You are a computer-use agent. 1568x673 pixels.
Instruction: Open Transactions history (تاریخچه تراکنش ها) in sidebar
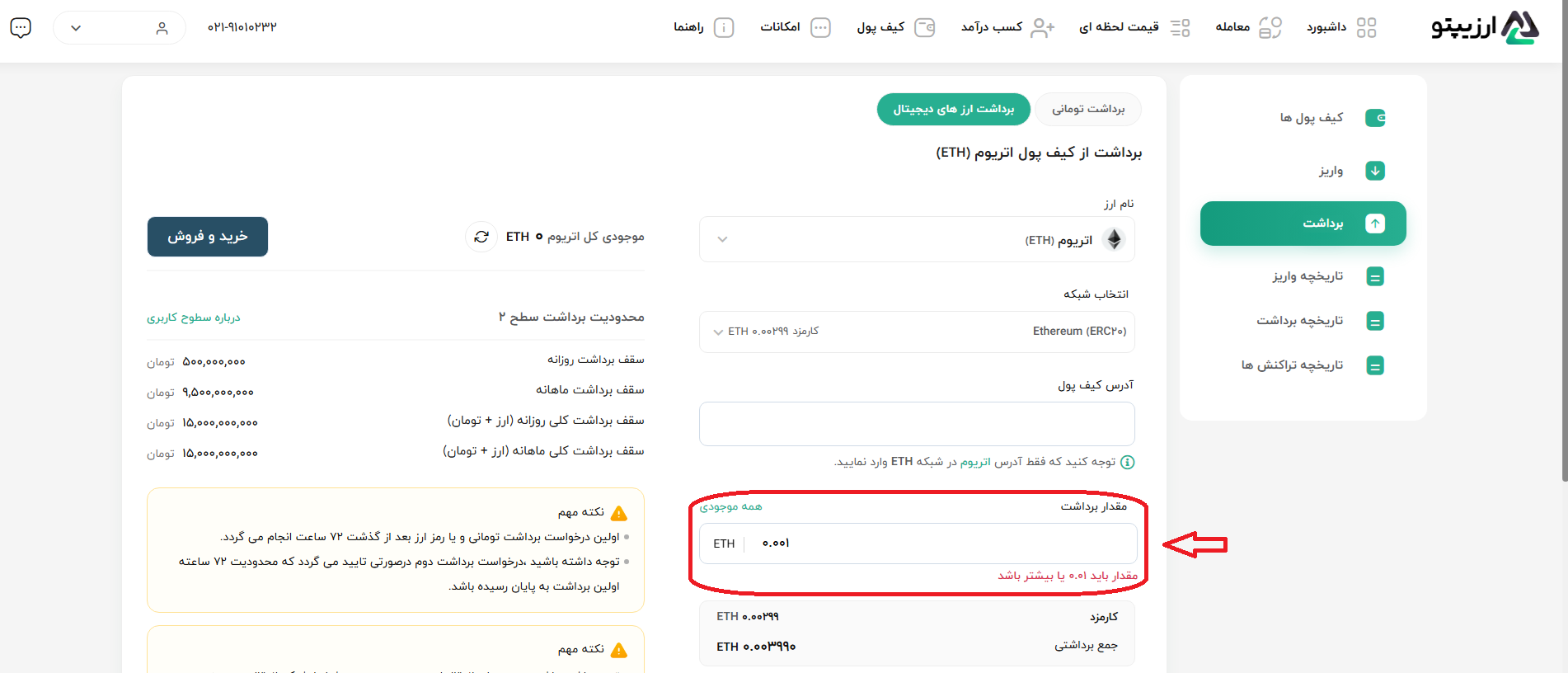[1292, 365]
